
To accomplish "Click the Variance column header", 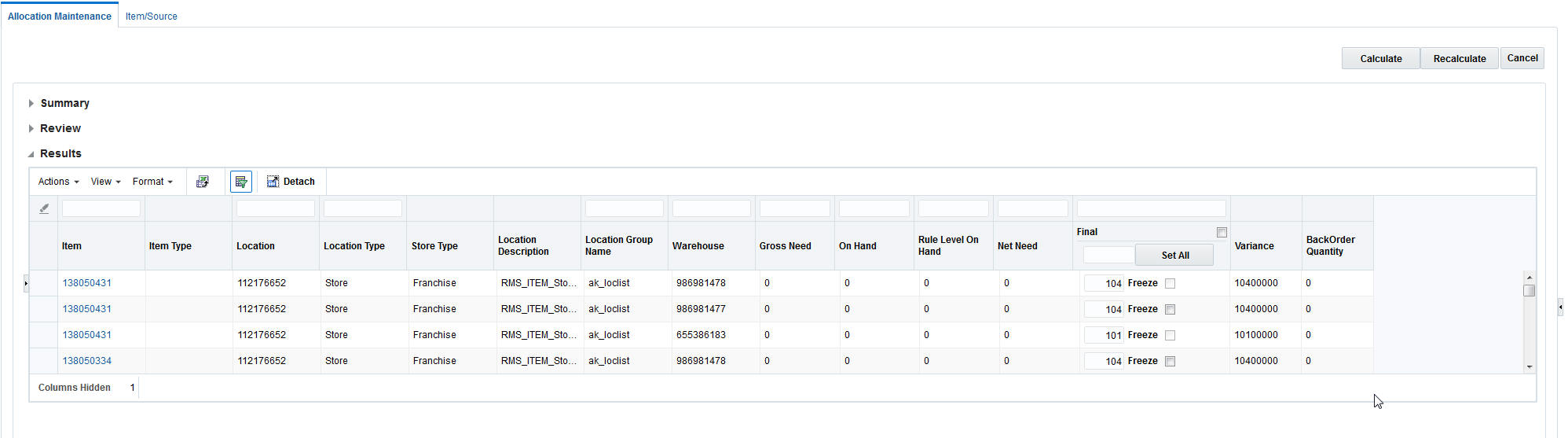I will click(1266, 246).
